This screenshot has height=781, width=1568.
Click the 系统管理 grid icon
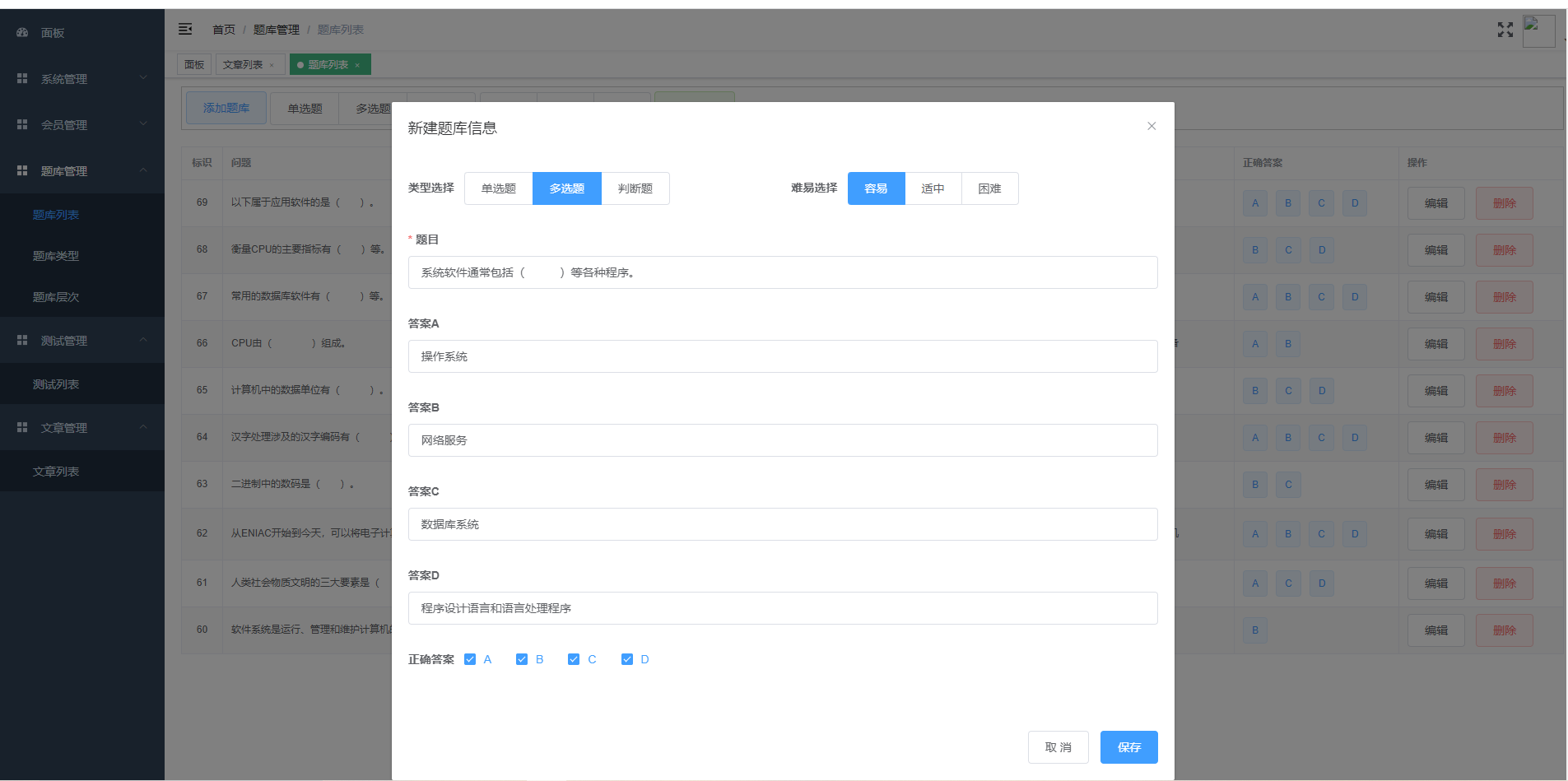[22, 79]
